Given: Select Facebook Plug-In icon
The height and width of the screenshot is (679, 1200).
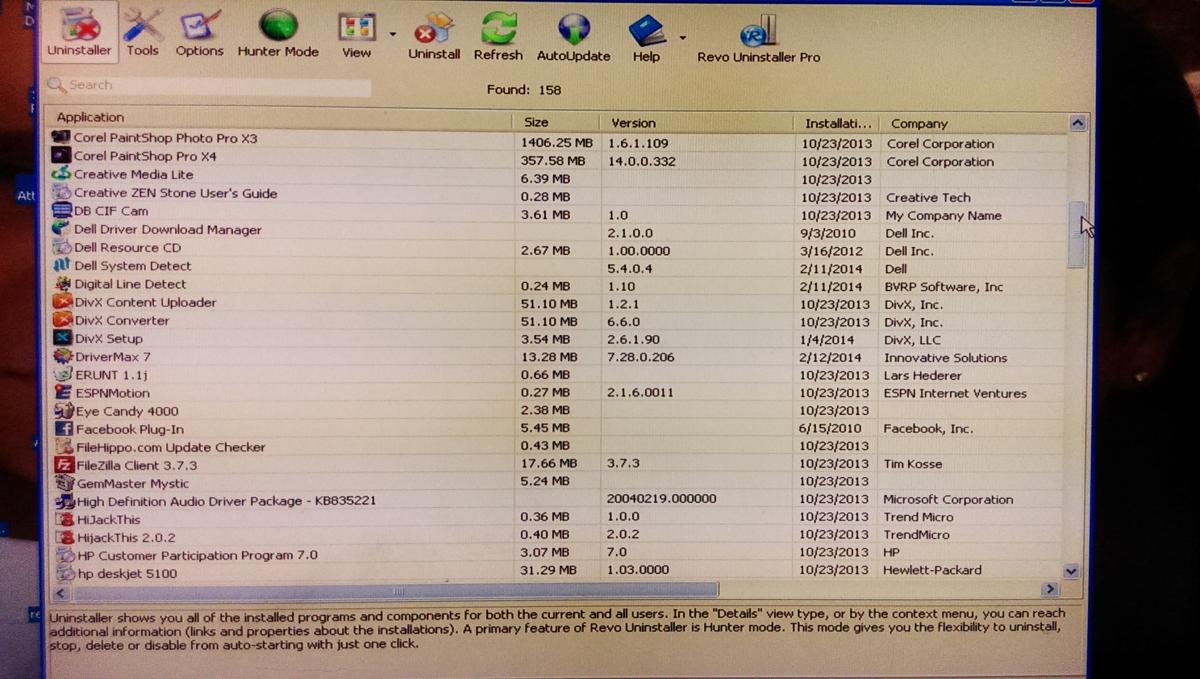Looking at the screenshot, I should pyautogui.click(x=65, y=428).
